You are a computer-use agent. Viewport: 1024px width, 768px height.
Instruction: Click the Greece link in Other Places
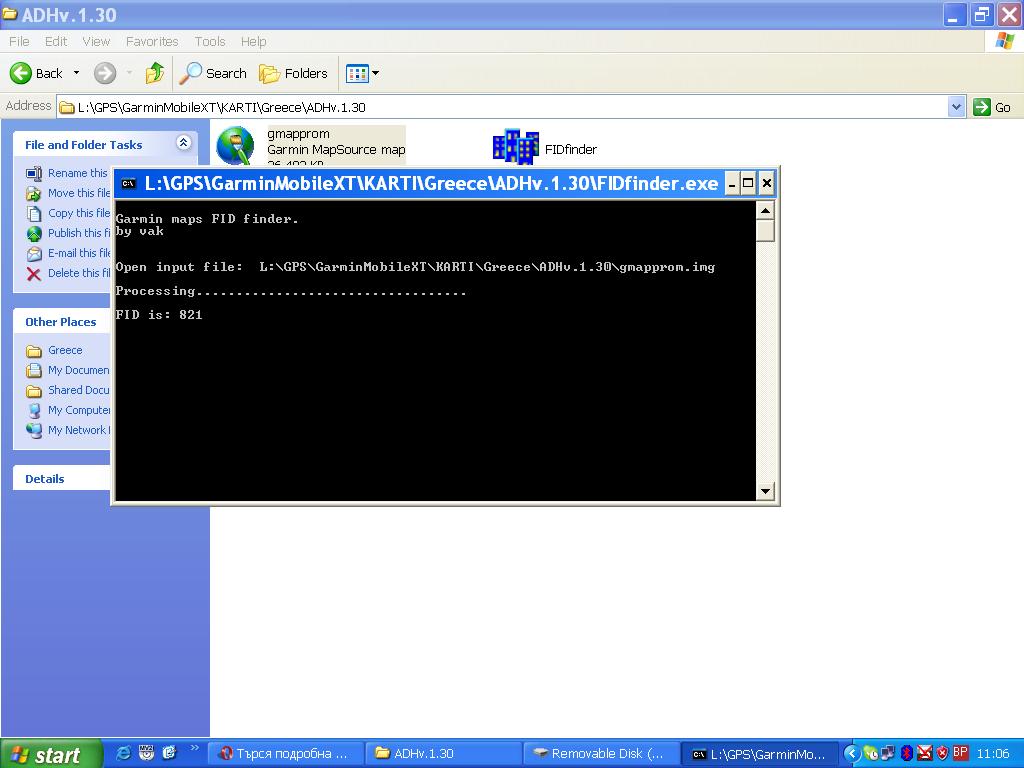pyautogui.click(x=65, y=350)
